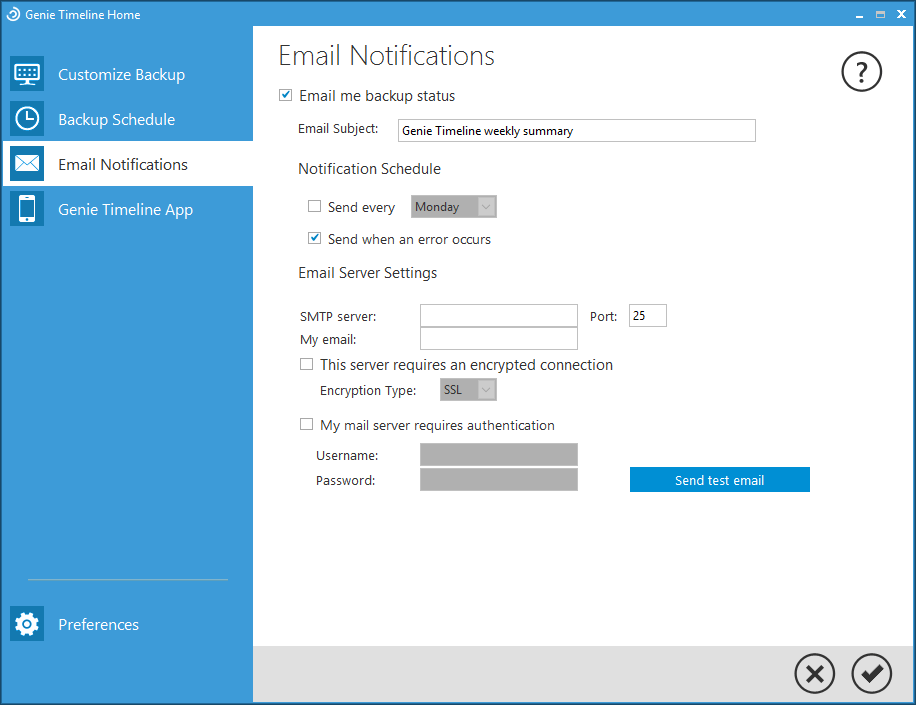The width and height of the screenshot is (916, 705).
Task: Select Email Notifications sidebar item
Action: pyautogui.click(x=128, y=164)
